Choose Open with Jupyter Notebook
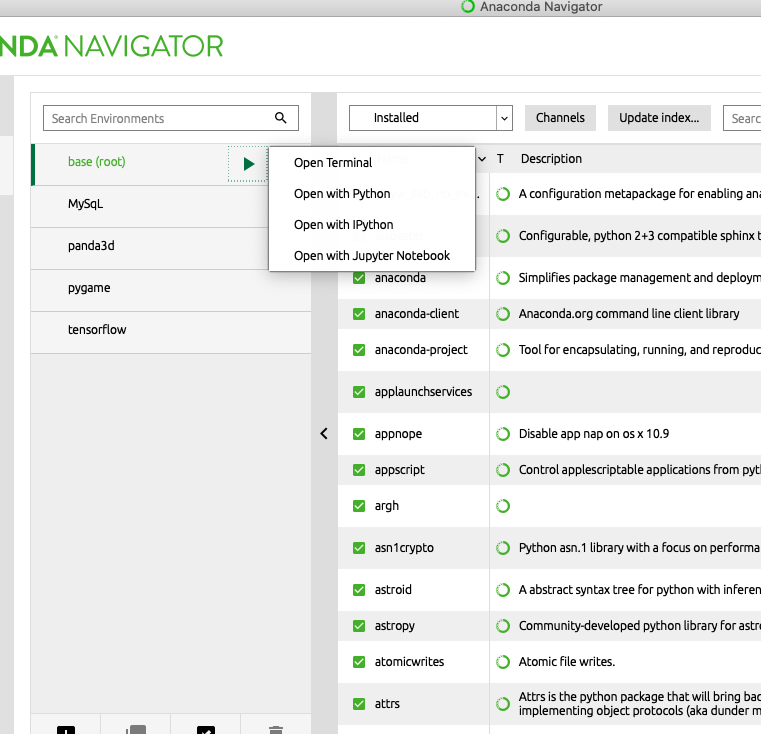Image resolution: width=761 pixels, height=734 pixels. [372, 256]
